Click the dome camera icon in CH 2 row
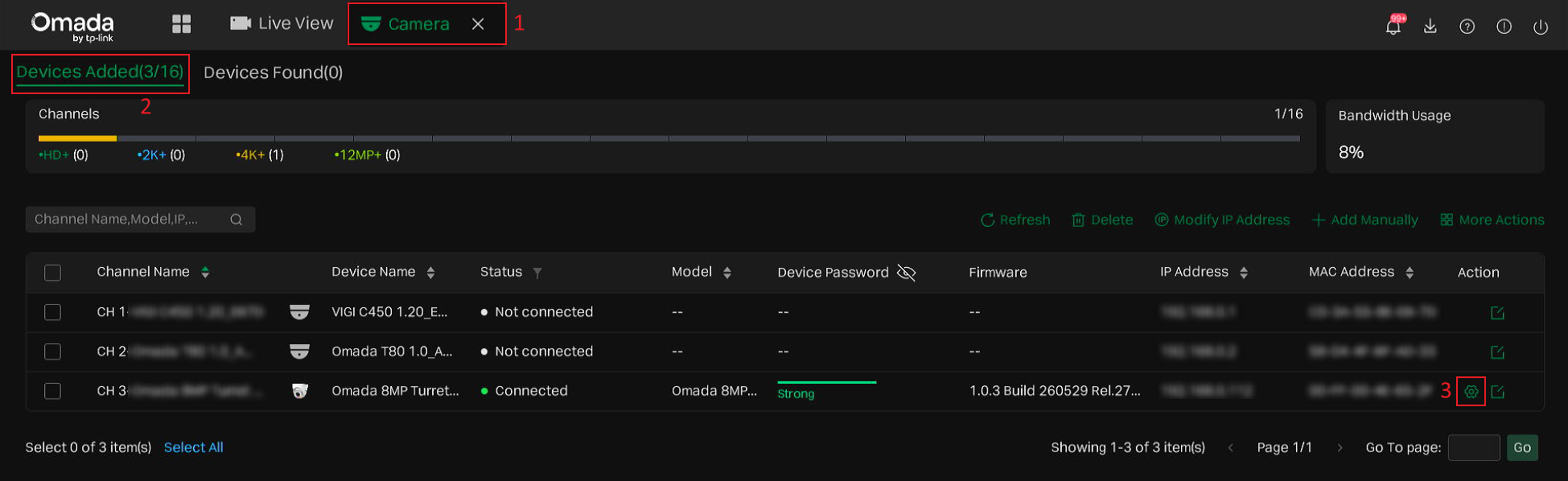Screen dimensions: 1568x481 [x=300, y=351]
